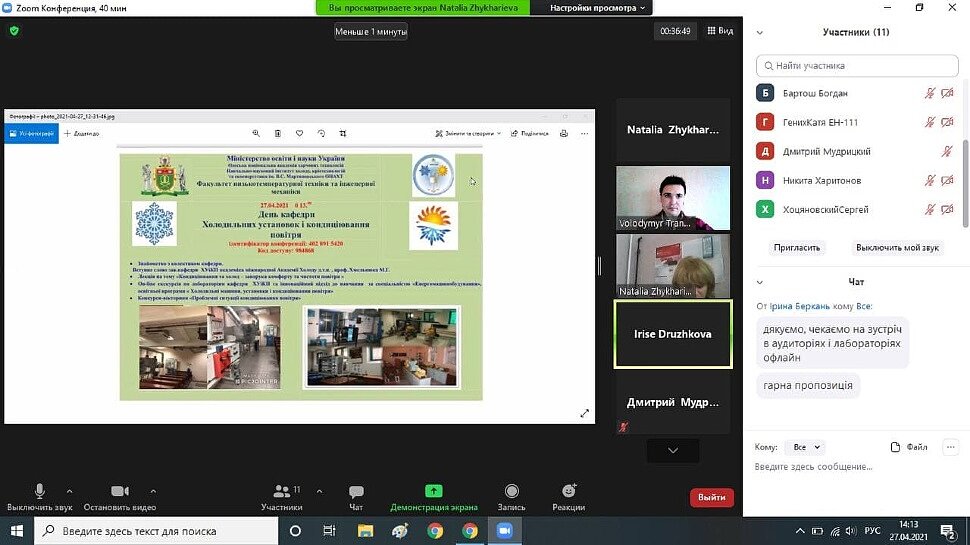Start recording with the Запись button
The width and height of the screenshot is (970, 545).
pyautogui.click(x=511, y=492)
